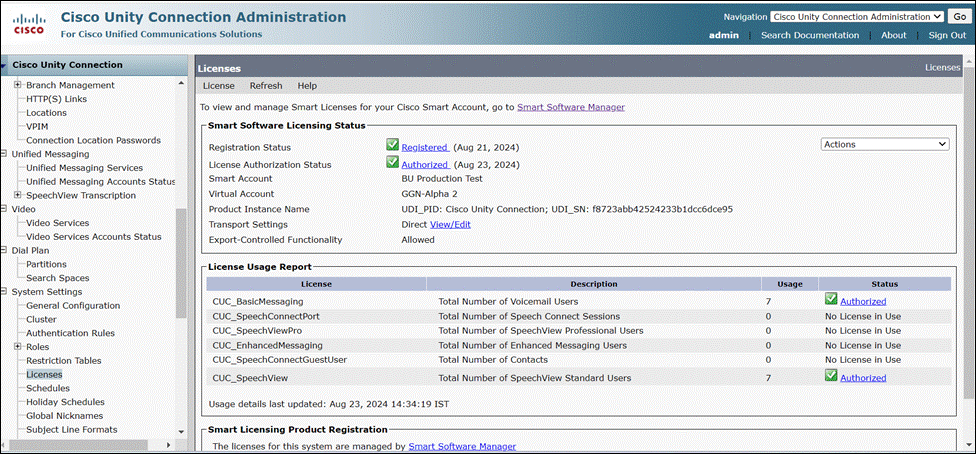Click the left navigation panel scrollbar
Image resolution: width=976 pixels, height=454 pixels.
(181, 260)
